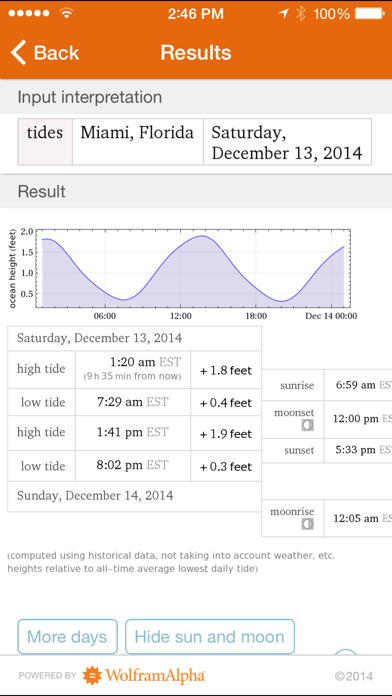Tap the Miami, Florida location cell
This screenshot has height=696, width=392.
(x=138, y=142)
